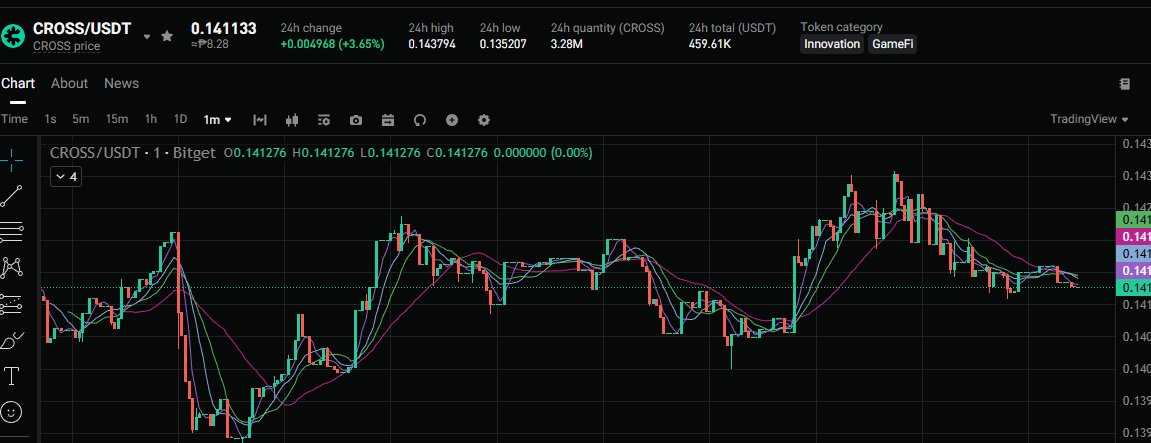Select the 15m interval
Image resolution: width=1151 pixels, height=443 pixels.
pyautogui.click(x=117, y=119)
